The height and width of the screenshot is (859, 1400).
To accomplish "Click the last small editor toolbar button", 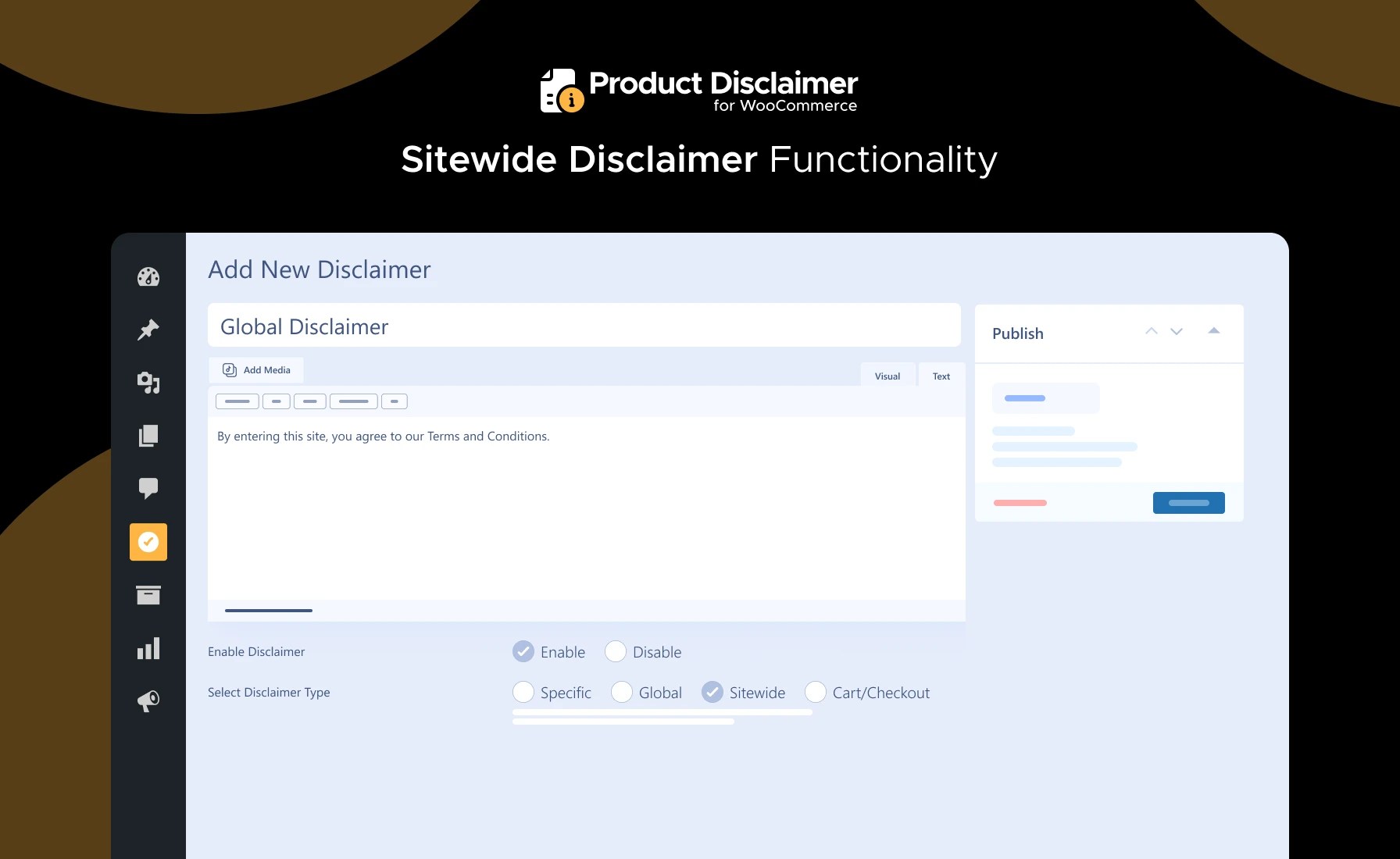I will pyautogui.click(x=395, y=401).
